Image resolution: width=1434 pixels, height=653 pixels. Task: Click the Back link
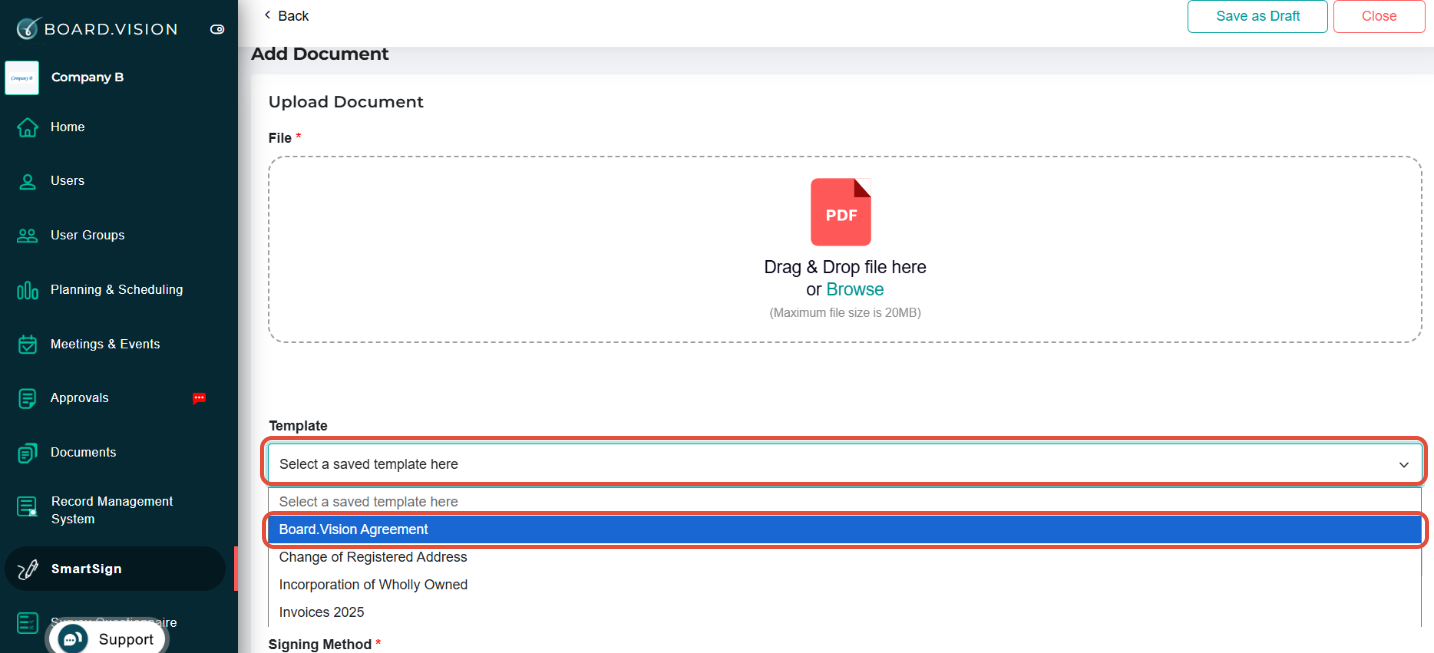(293, 16)
